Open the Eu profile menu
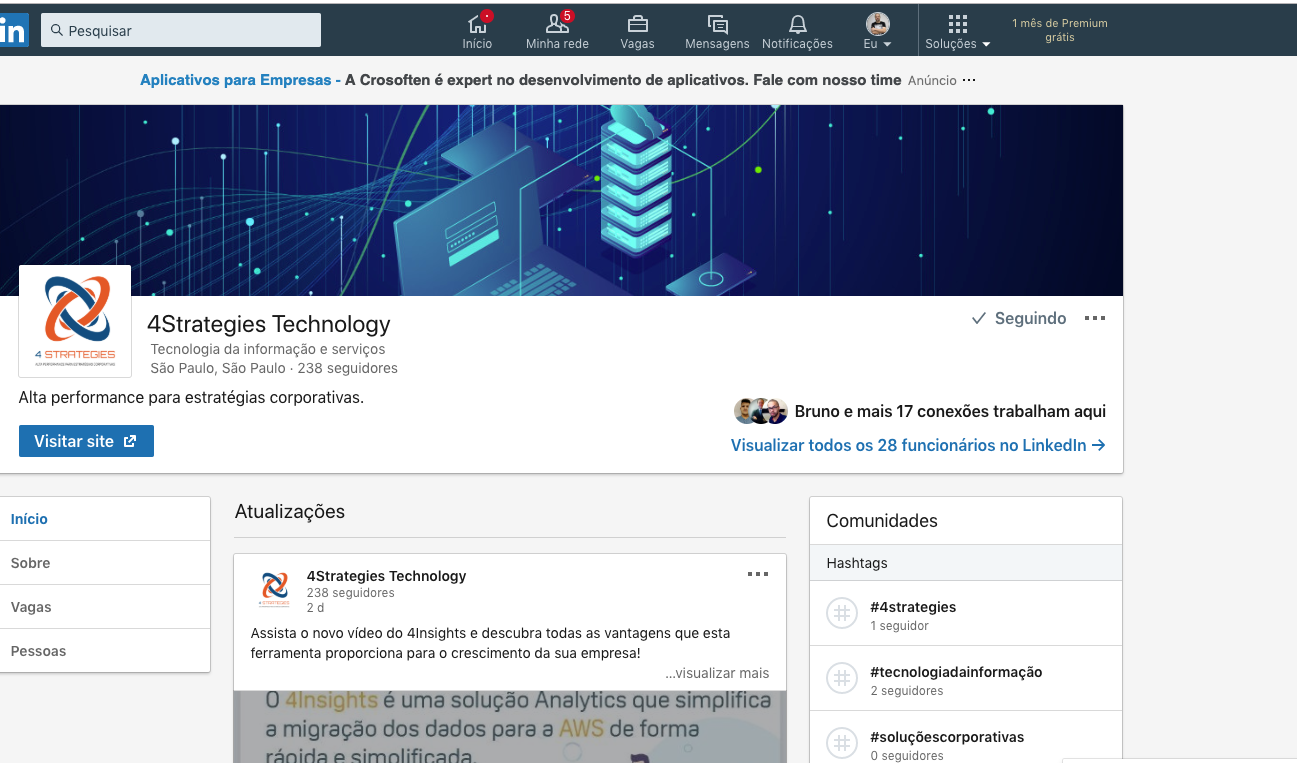Viewport: 1297px width, 763px height. pyautogui.click(x=877, y=31)
